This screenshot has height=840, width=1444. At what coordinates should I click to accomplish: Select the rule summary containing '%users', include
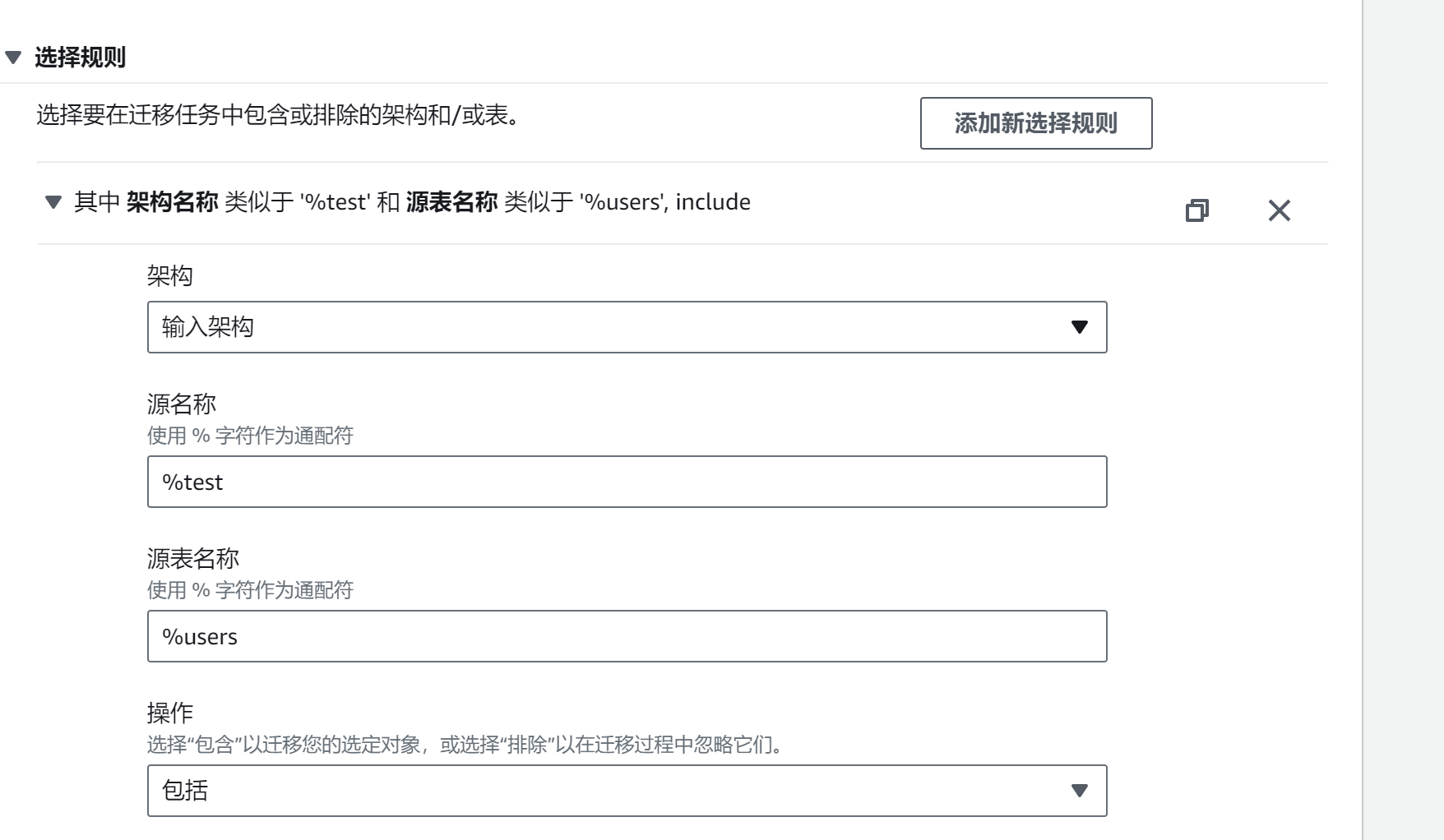click(412, 202)
